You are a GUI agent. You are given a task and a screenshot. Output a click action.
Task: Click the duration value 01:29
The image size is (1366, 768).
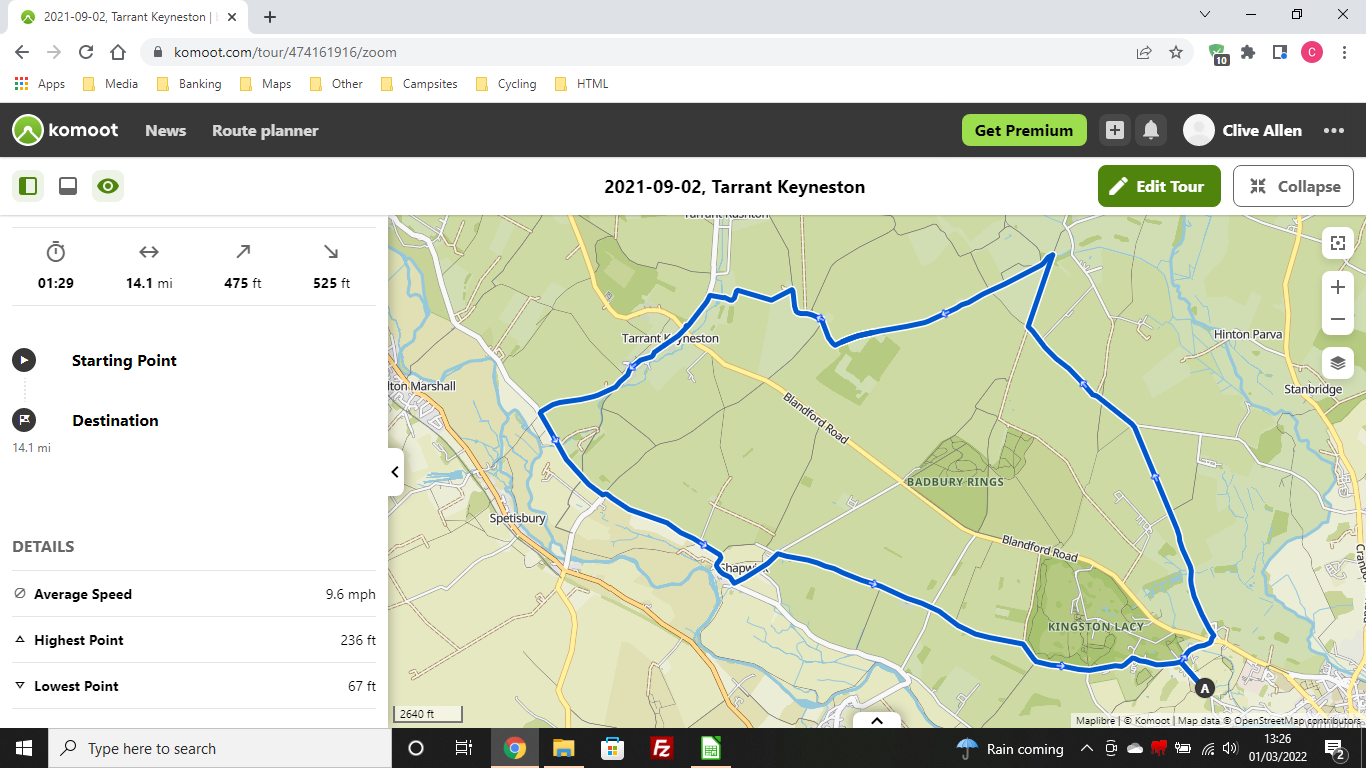(x=56, y=283)
